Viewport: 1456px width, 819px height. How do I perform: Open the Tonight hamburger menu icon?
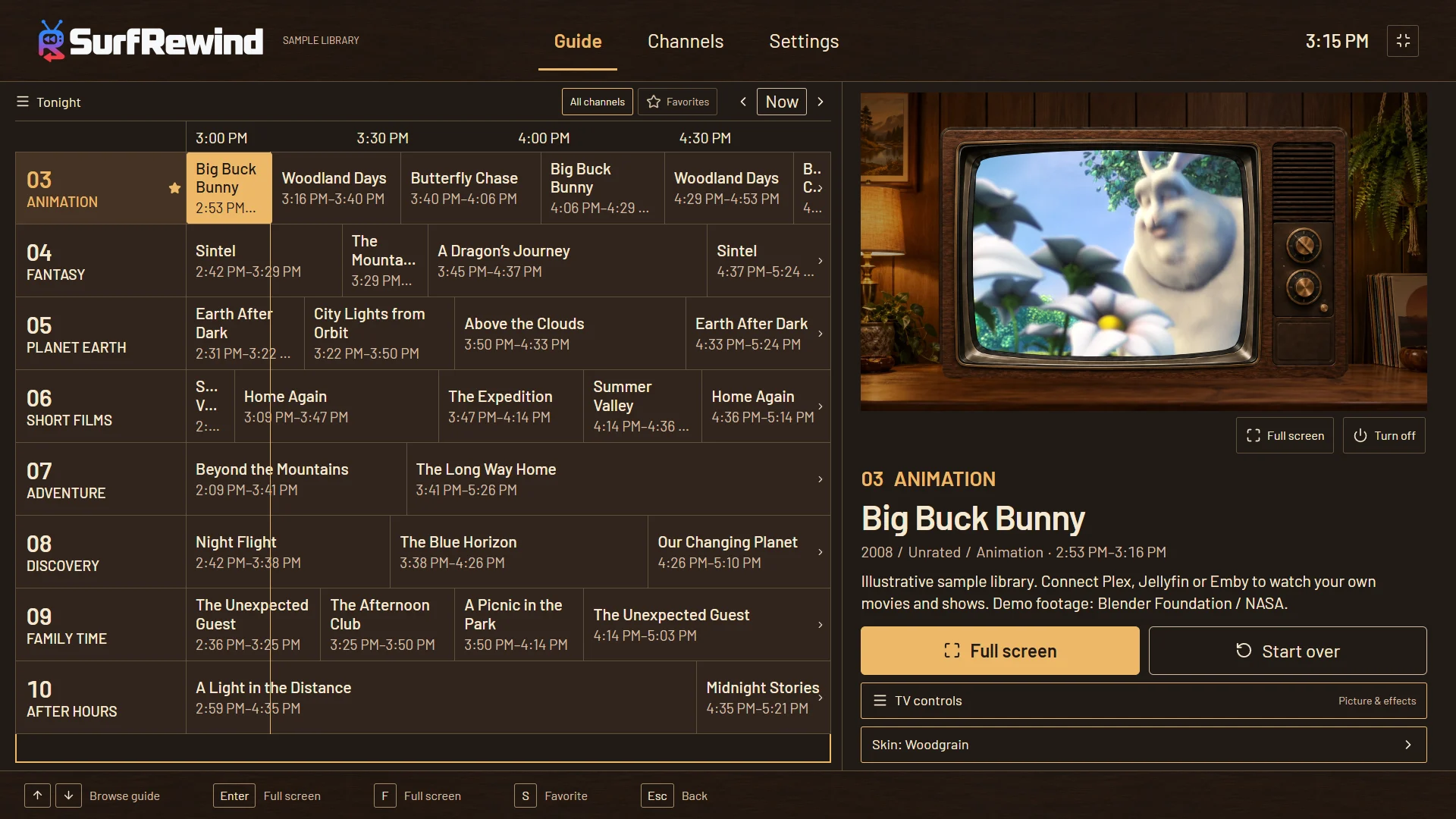click(23, 102)
